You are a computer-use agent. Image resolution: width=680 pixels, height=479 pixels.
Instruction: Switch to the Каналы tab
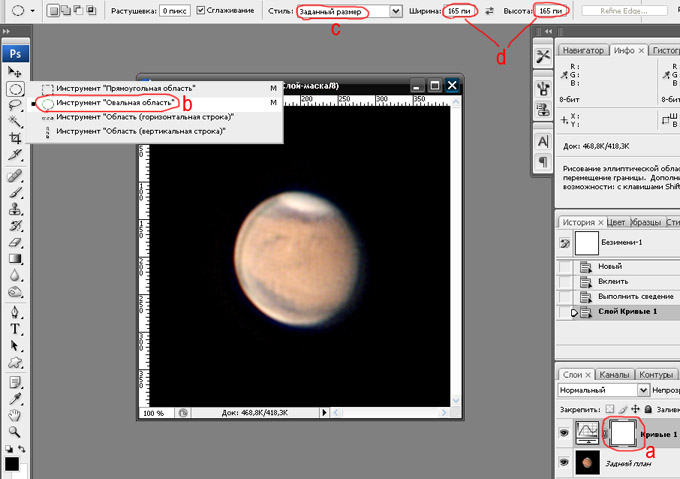[614, 373]
